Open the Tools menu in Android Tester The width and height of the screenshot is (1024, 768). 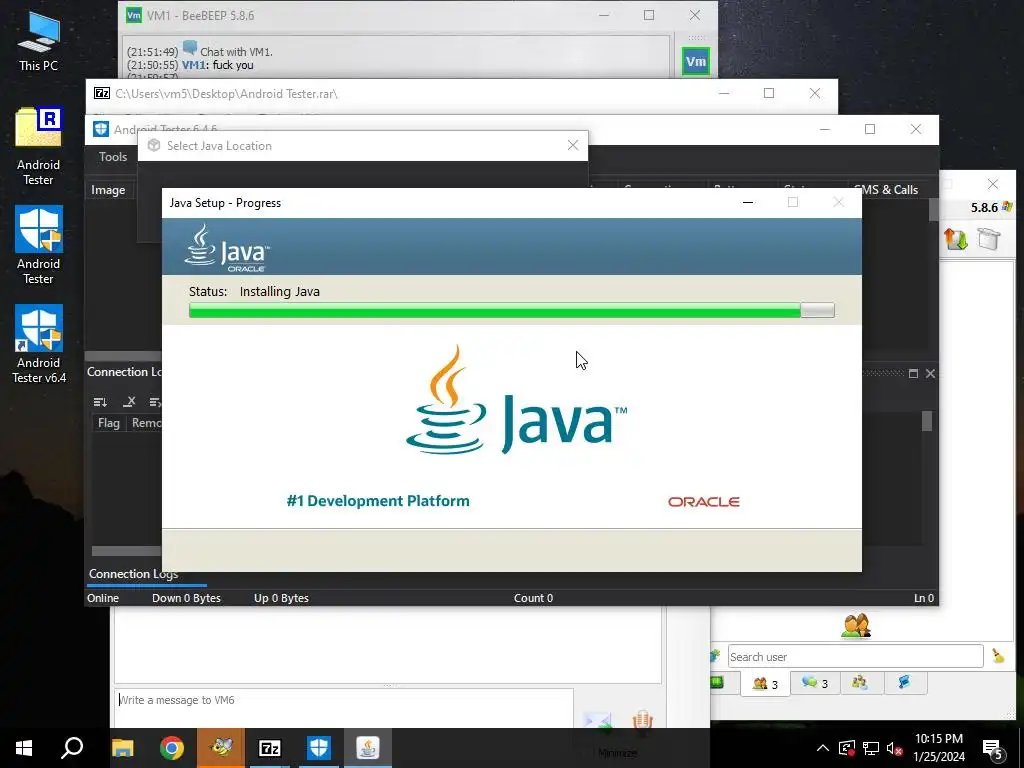point(113,157)
